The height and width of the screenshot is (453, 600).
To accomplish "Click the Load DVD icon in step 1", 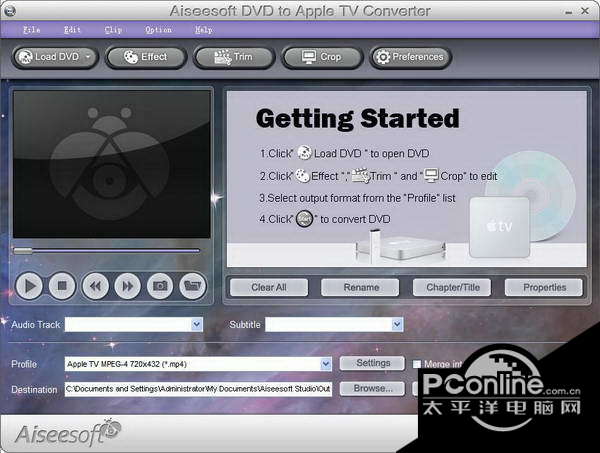I will 305,153.
